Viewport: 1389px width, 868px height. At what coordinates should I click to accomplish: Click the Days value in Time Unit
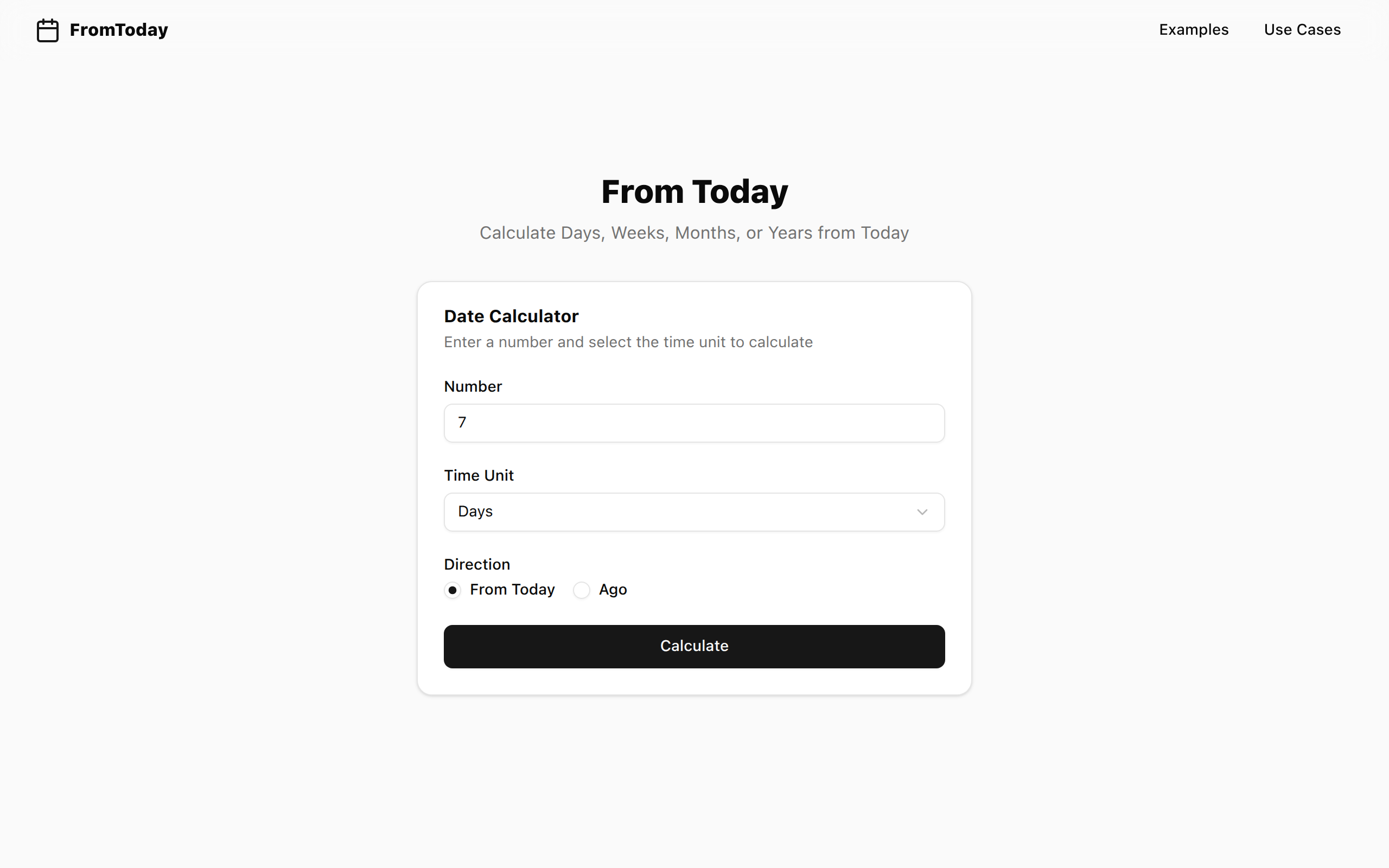pyautogui.click(x=475, y=512)
